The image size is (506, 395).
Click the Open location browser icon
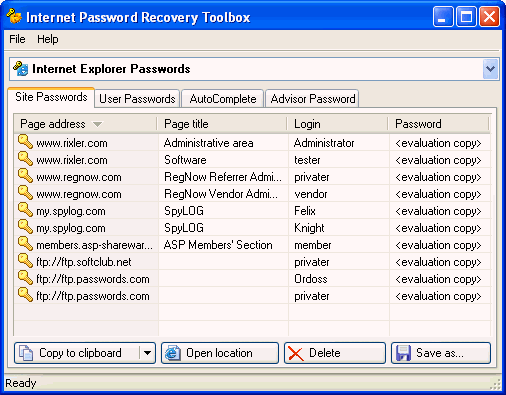coord(173,353)
